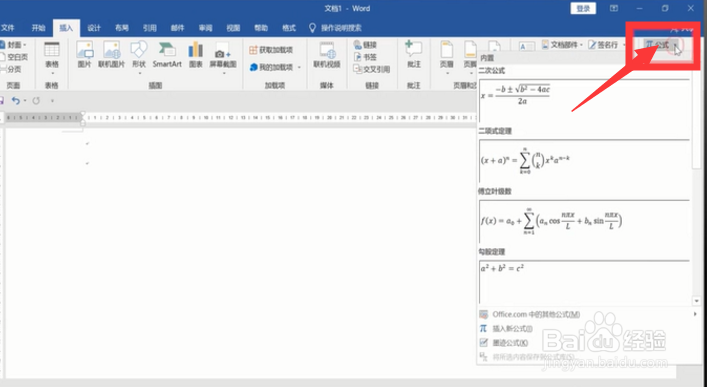Open Online Pictures (联机图片)
707x387 pixels.
pyautogui.click(x=111, y=55)
